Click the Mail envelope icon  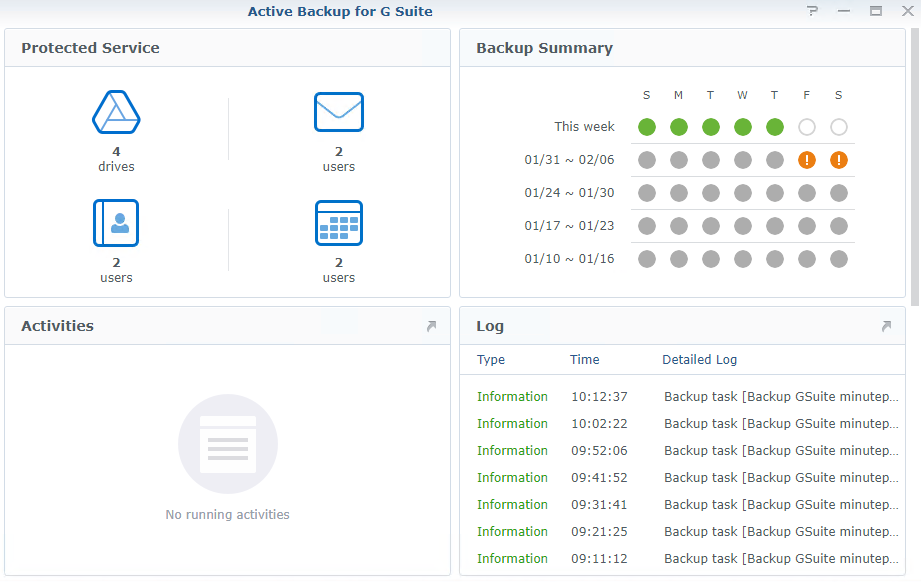(x=339, y=112)
